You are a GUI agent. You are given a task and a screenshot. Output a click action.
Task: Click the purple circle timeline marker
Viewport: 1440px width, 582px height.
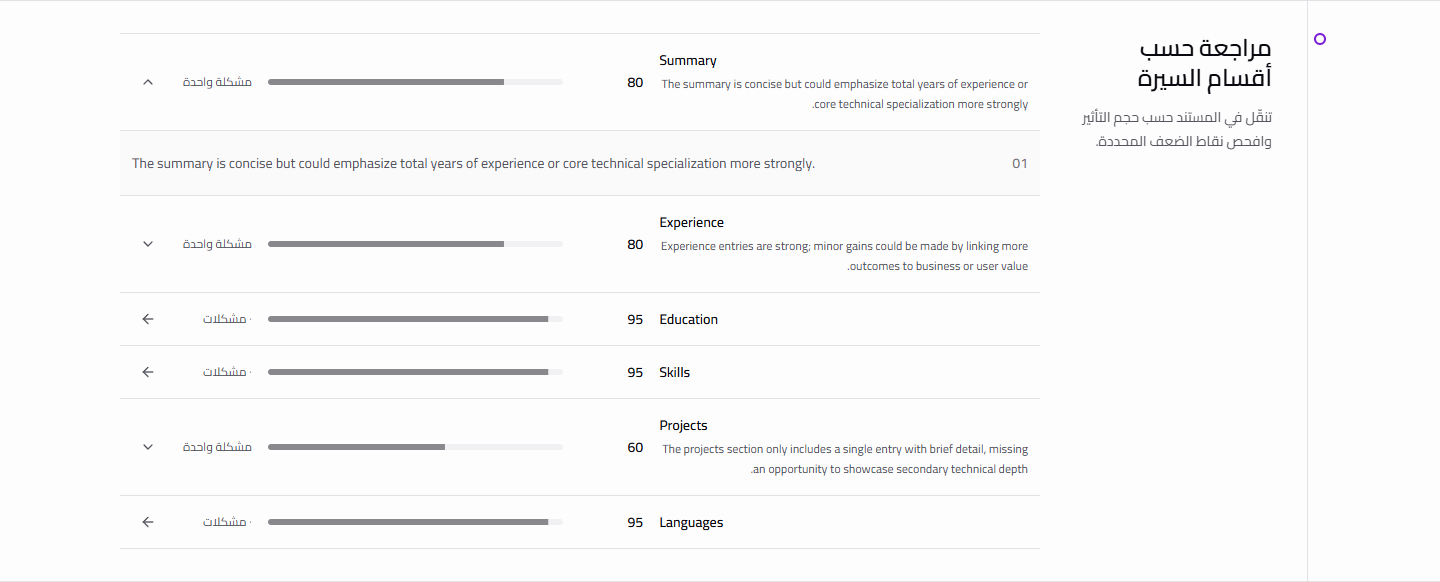tap(1320, 39)
